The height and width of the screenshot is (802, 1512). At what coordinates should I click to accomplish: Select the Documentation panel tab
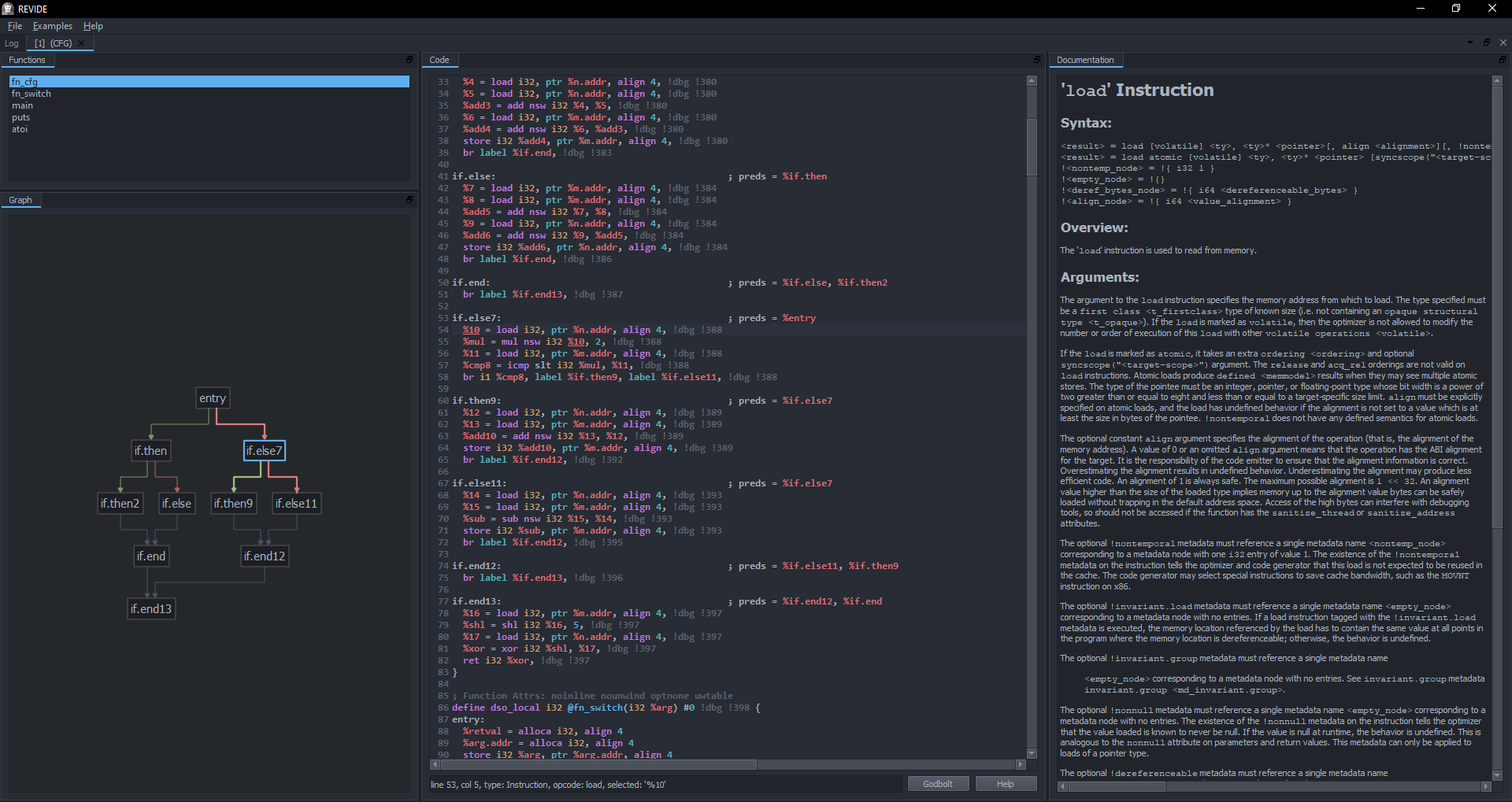point(1085,60)
